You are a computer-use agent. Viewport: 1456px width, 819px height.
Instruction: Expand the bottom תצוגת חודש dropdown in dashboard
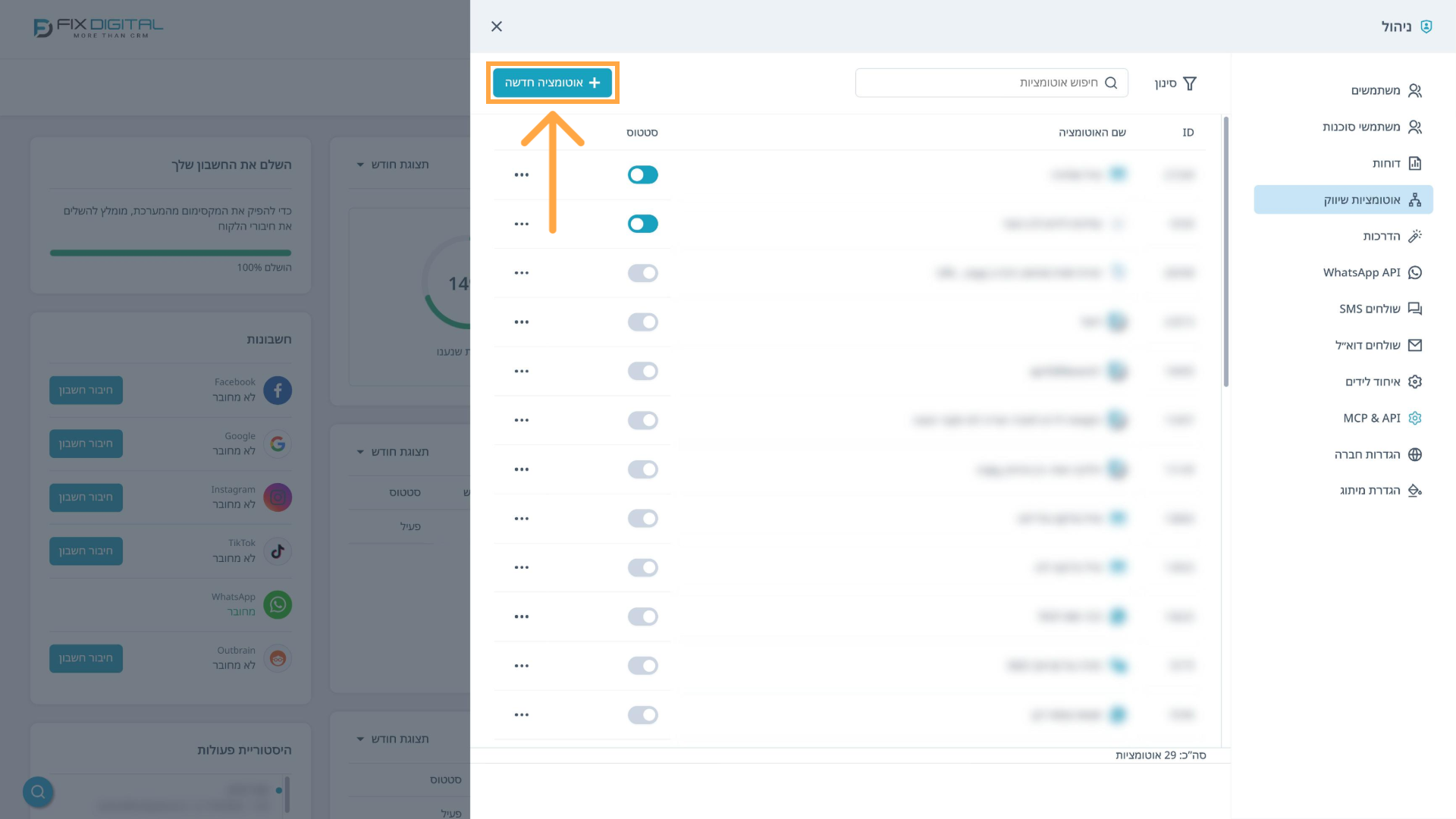click(393, 739)
